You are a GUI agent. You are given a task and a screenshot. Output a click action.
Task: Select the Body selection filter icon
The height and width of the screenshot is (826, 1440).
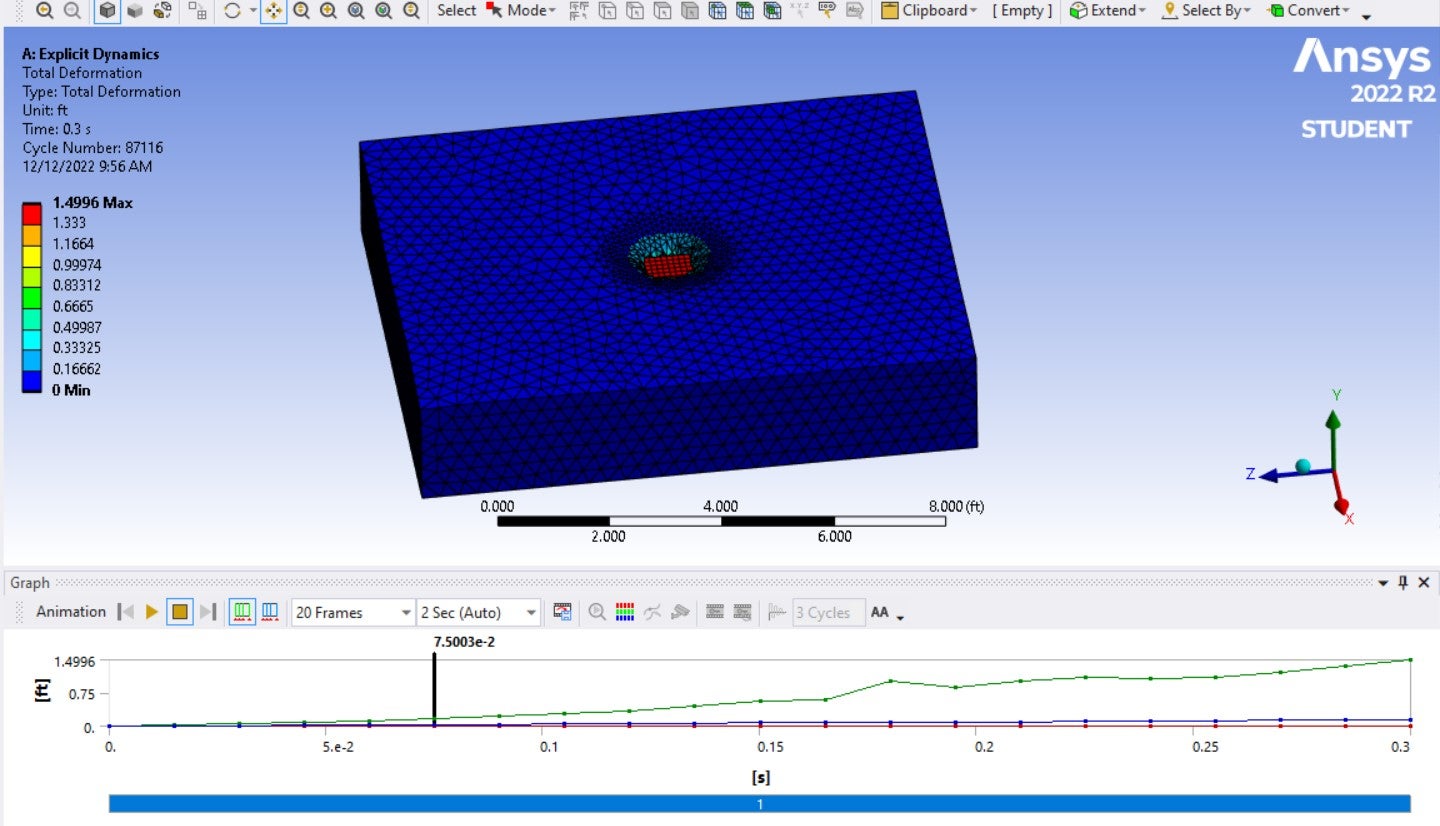tap(689, 11)
